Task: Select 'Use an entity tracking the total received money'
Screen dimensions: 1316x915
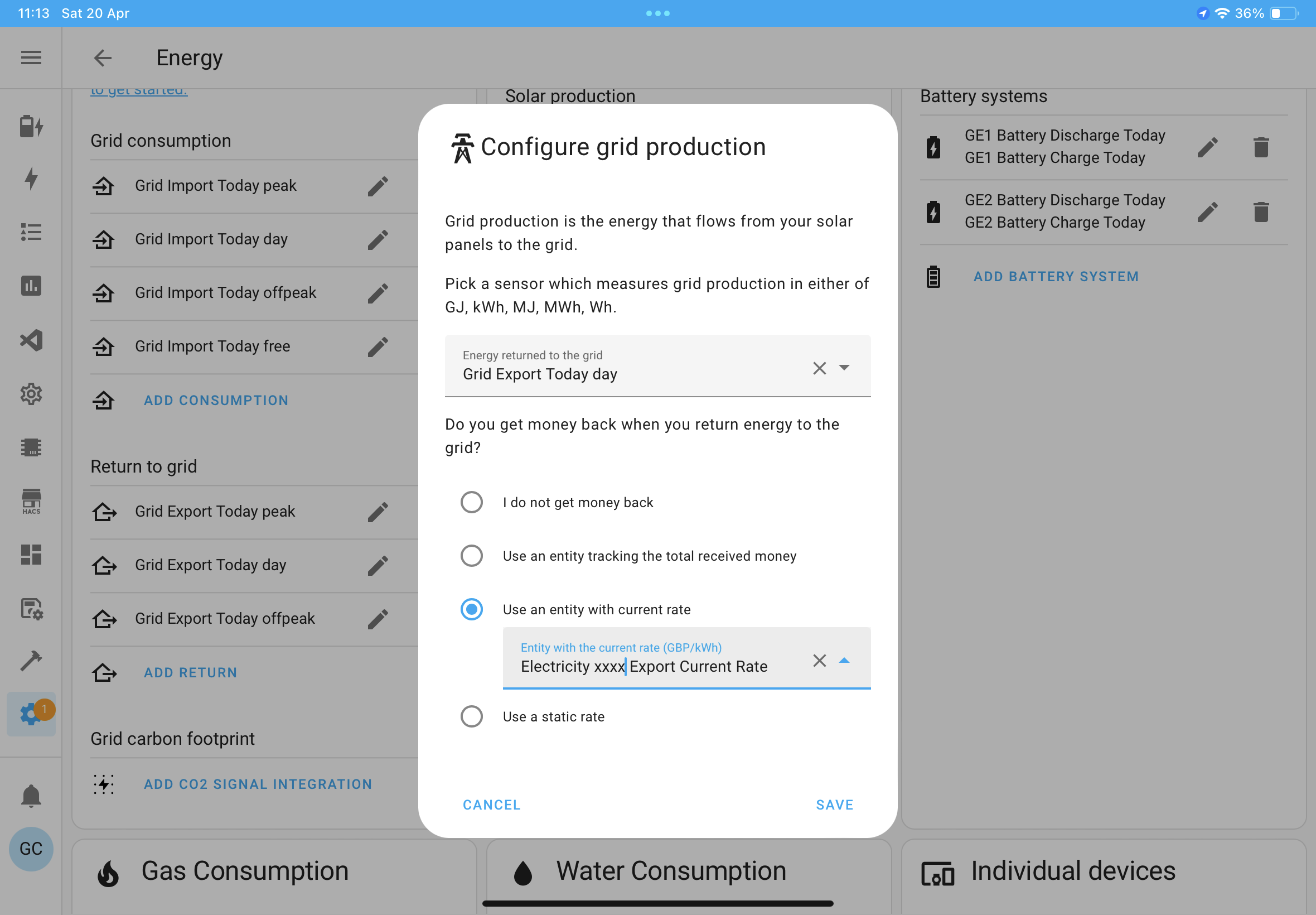Action: pyautogui.click(x=472, y=556)
